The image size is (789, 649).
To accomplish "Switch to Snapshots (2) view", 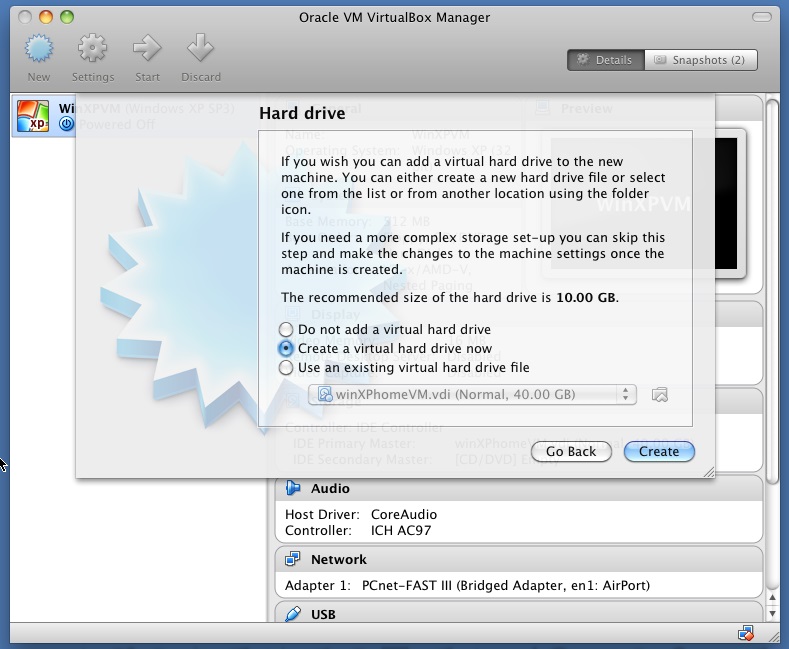I will (700, 60).
